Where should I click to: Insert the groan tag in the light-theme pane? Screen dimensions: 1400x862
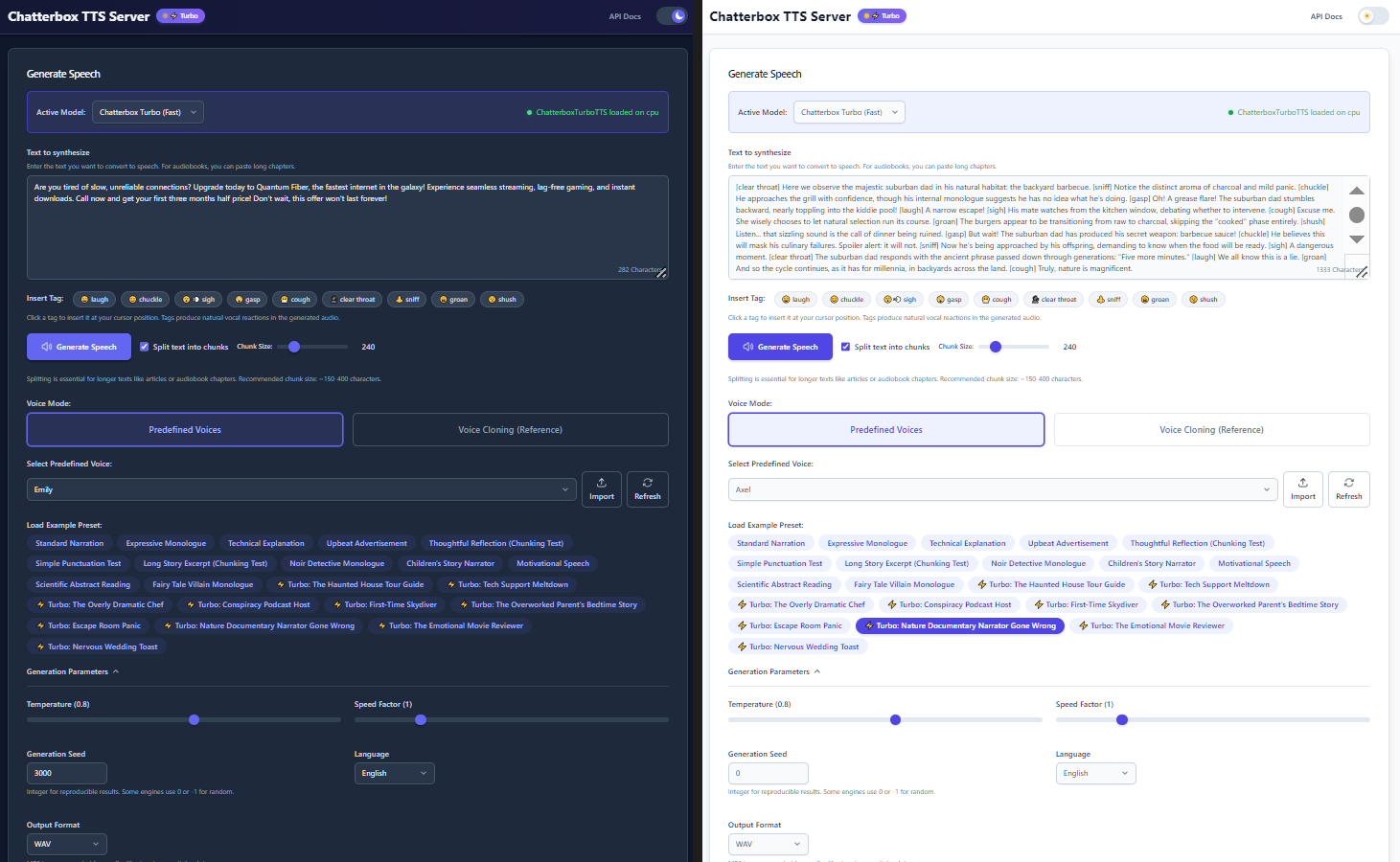pos(1155,299)
